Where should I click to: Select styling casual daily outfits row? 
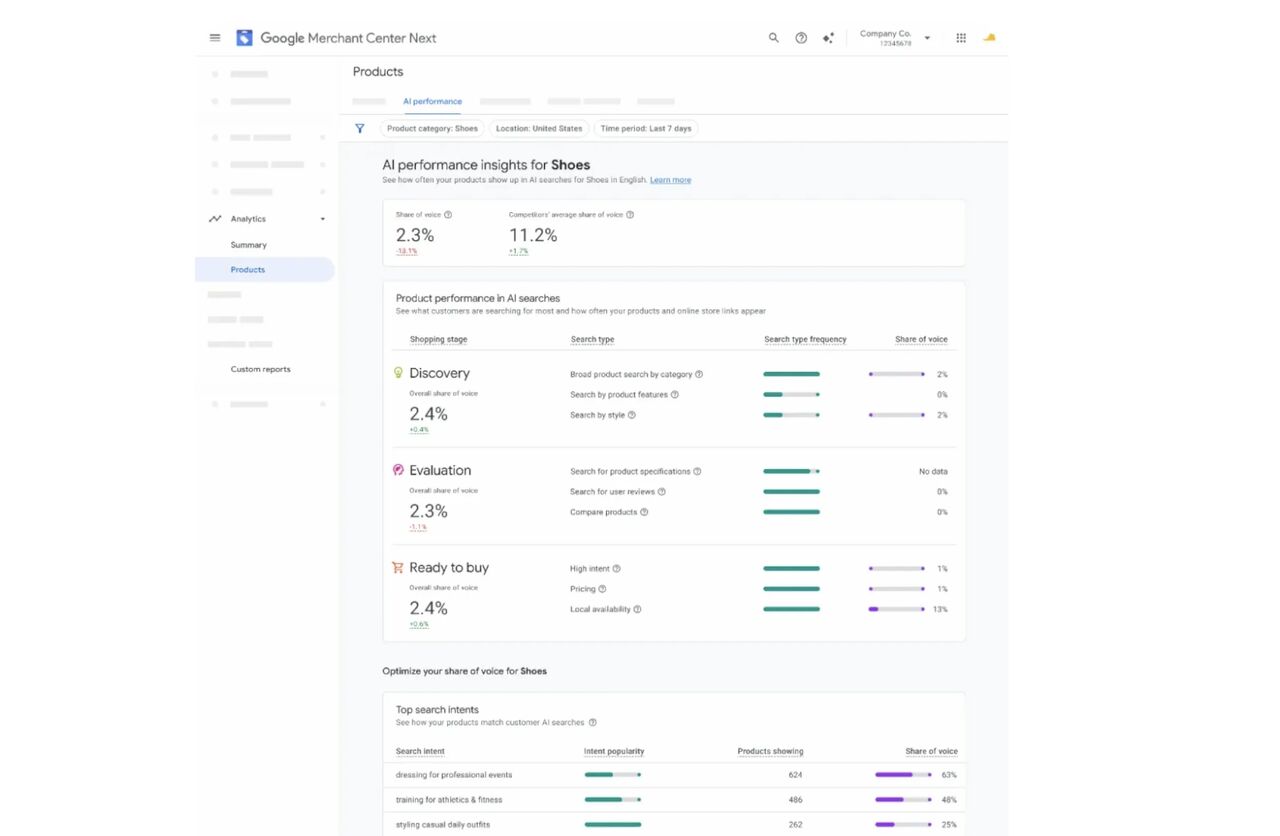[675, 825]
